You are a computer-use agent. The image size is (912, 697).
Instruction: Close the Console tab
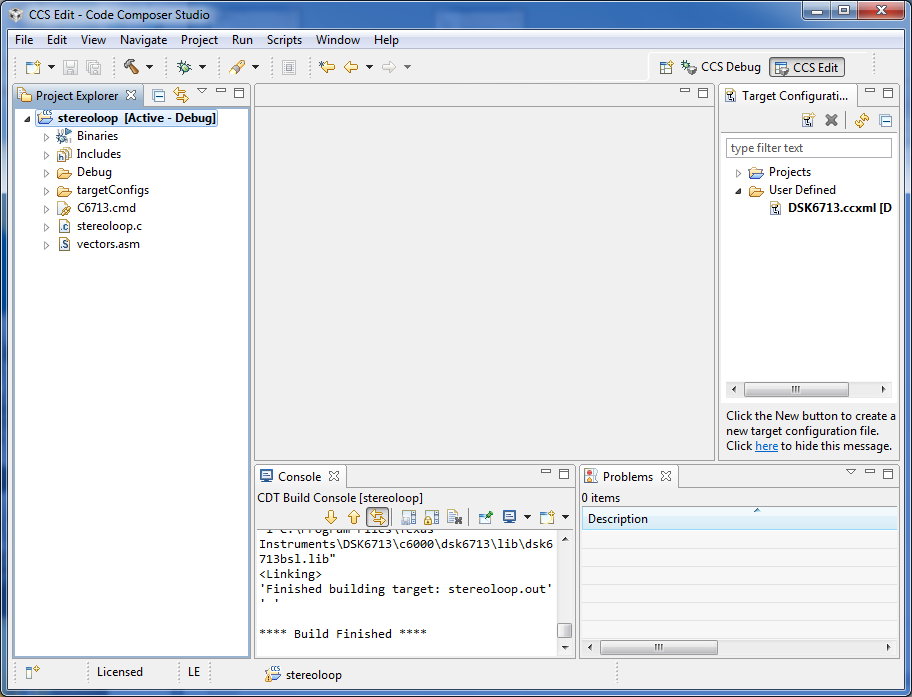click(334, 476)
